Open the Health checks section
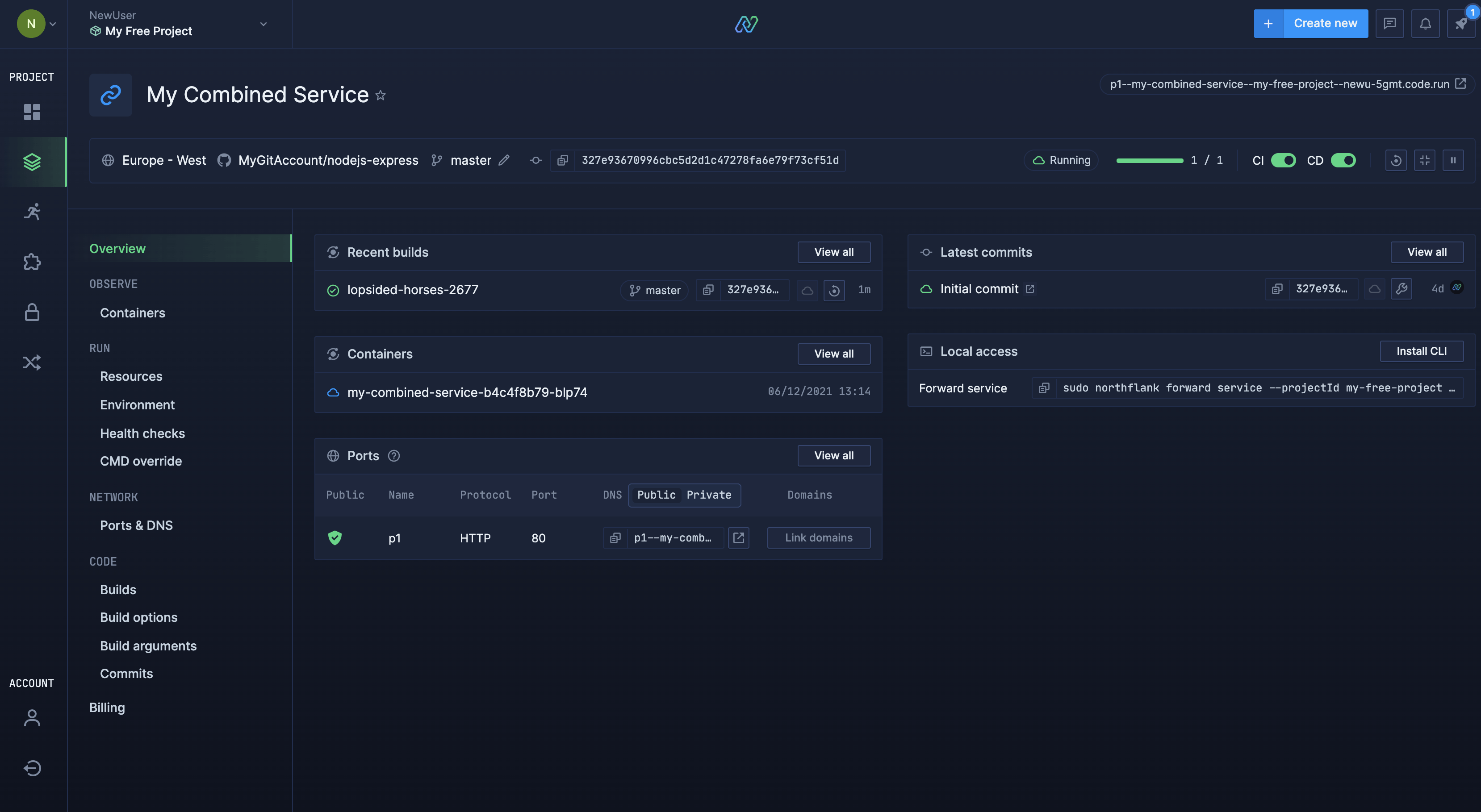The image size is (1481, 812). [142, 433]
